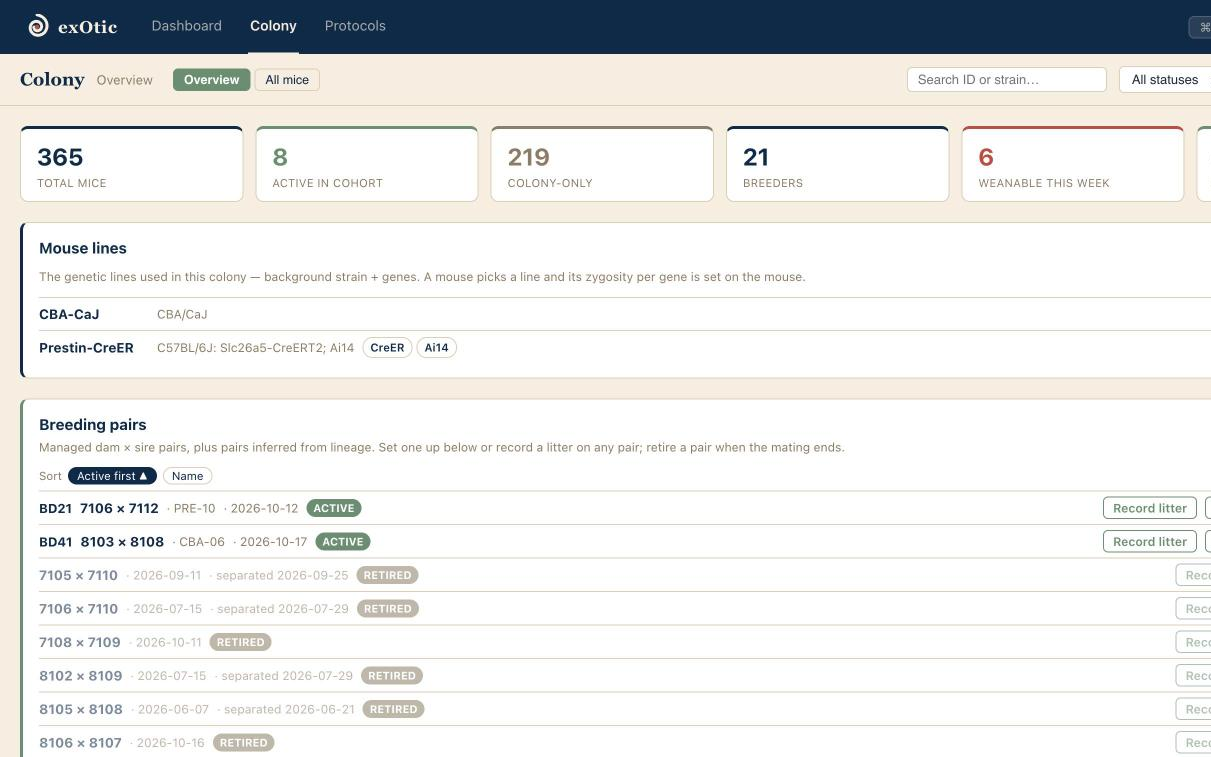Sort breeding pairs by Name

[x=187, y=476]
